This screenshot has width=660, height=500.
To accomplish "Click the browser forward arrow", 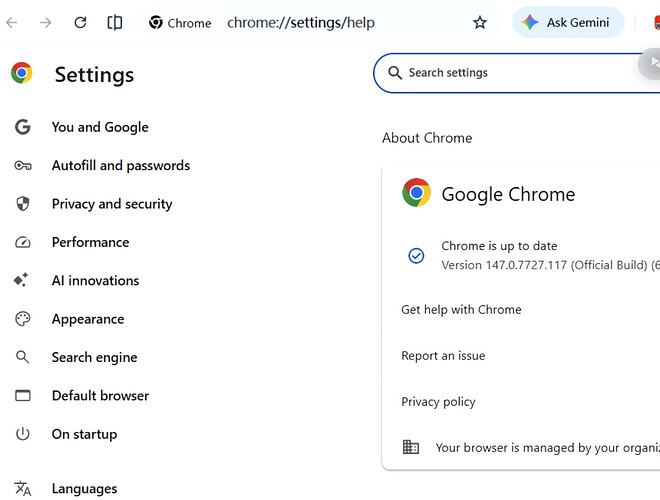I will point(45,22).
